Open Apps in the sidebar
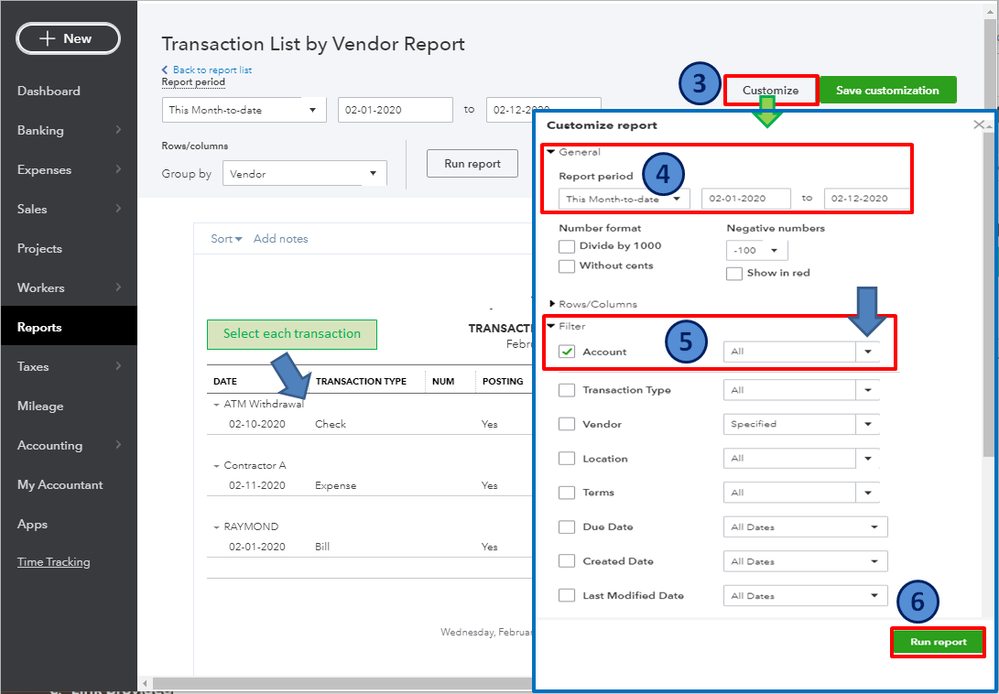This screenshot has width=999, height=694. click(32, 524)
